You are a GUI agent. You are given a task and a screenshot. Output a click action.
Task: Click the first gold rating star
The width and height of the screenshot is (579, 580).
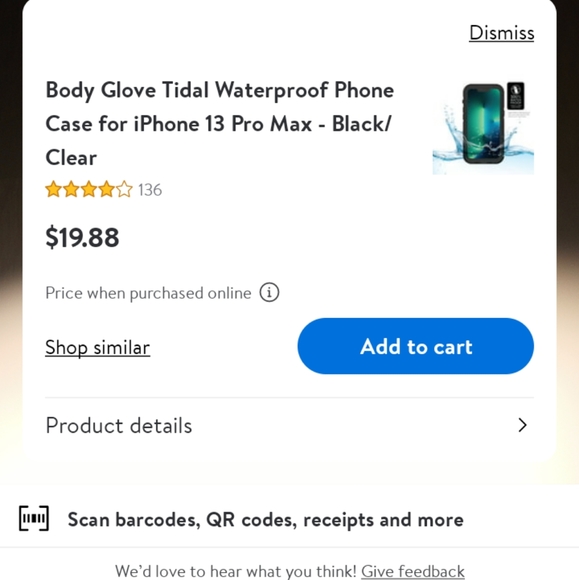53,189
